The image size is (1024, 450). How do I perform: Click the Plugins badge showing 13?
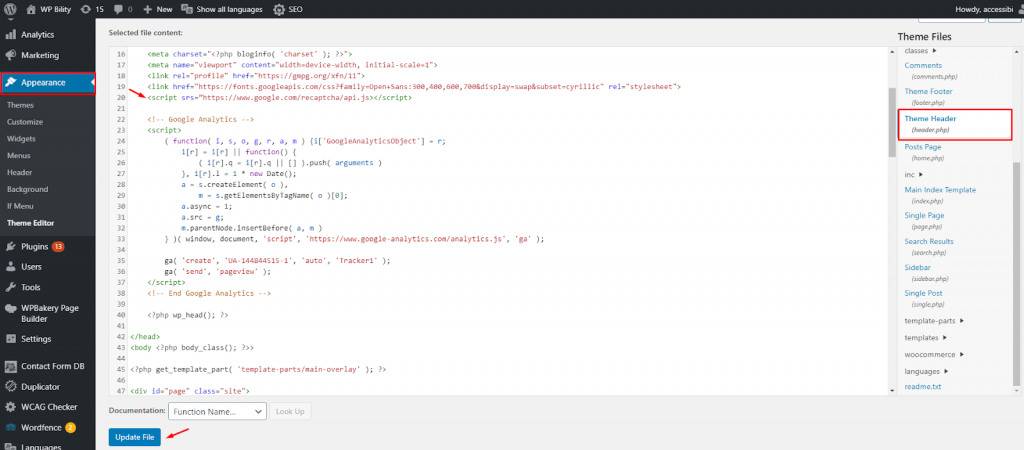coord(58,247)
